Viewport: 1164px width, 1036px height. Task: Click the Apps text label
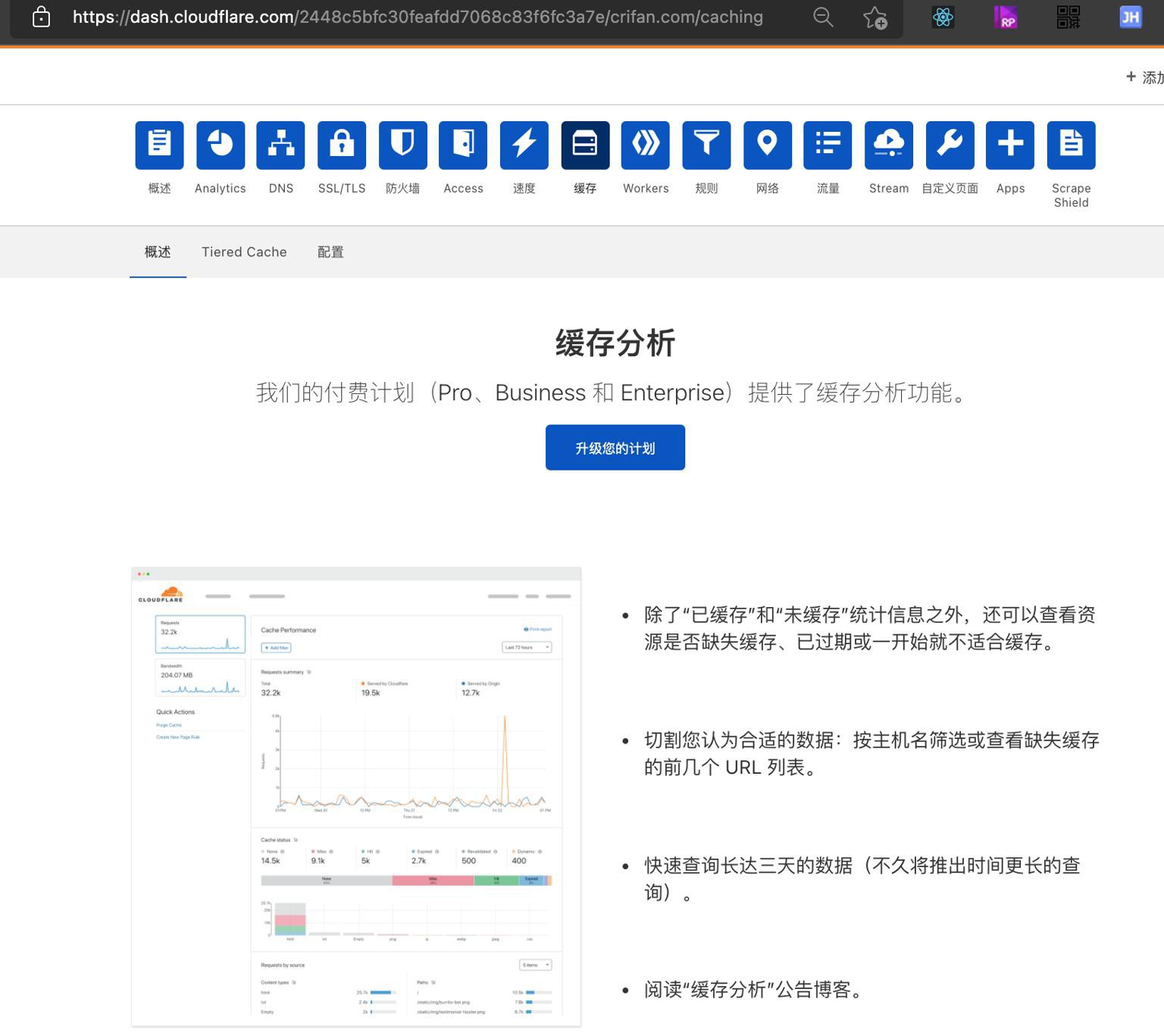pyautogui.click(x=1010, y=188)
